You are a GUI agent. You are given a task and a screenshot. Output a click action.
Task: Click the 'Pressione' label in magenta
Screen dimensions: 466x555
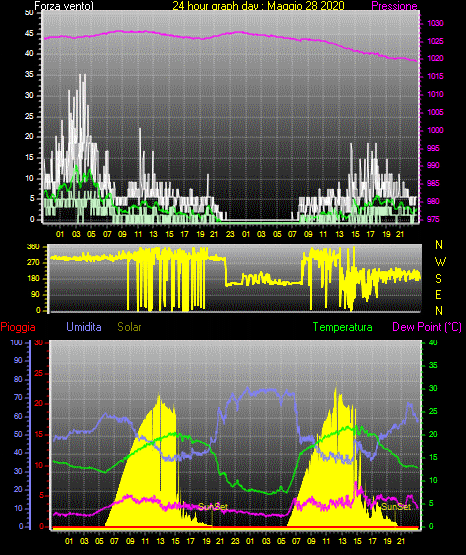click(x=394, y=6)
